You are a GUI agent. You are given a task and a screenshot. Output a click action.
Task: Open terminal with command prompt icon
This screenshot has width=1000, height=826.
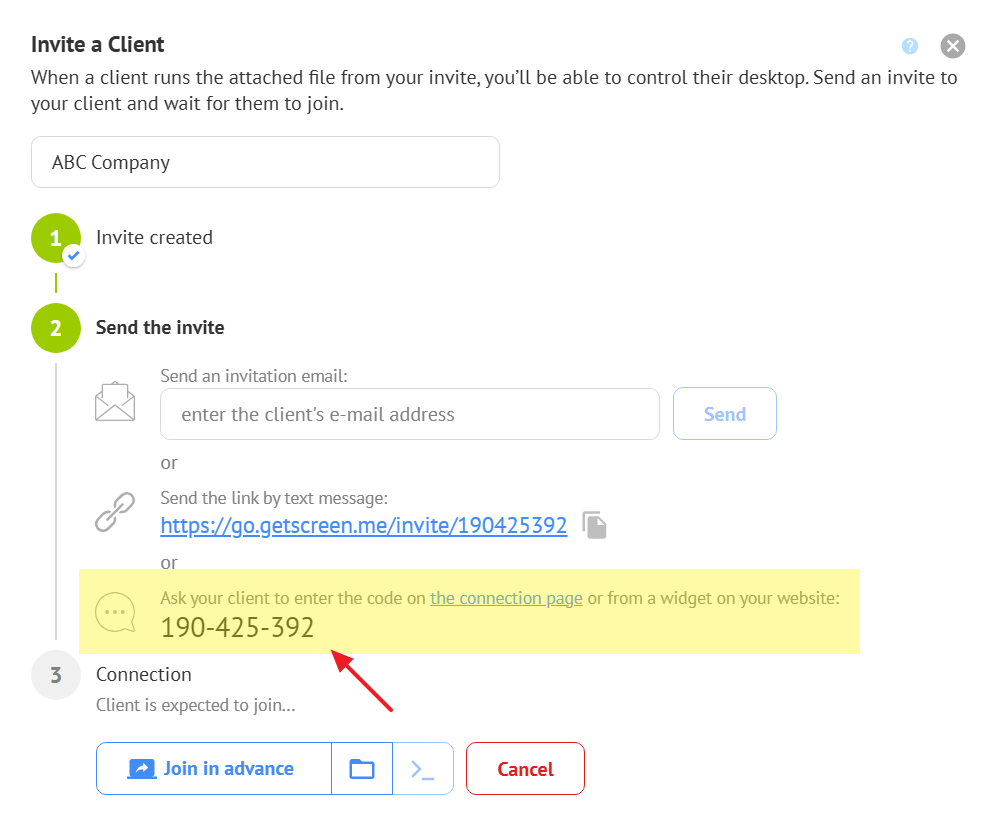[x=423, y=768]
